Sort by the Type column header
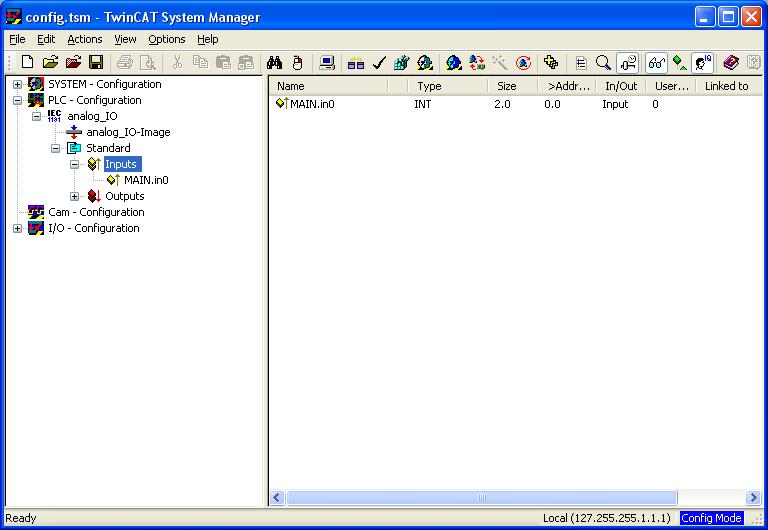 pos(448,86)
